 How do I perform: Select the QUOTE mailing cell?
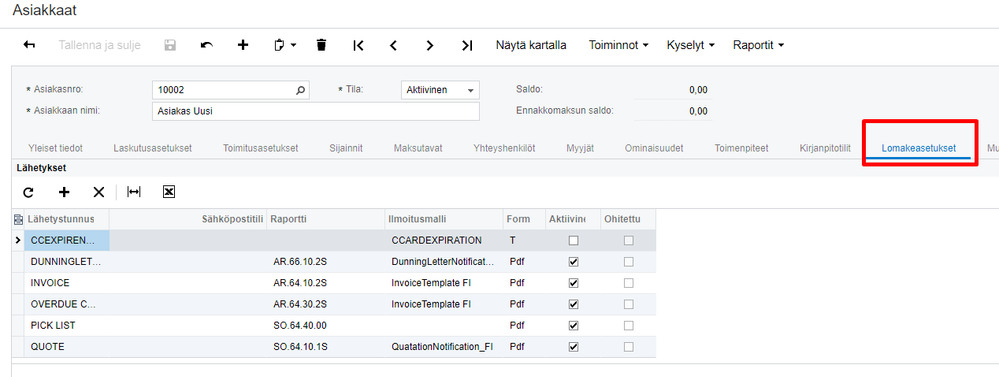(67, 347)
